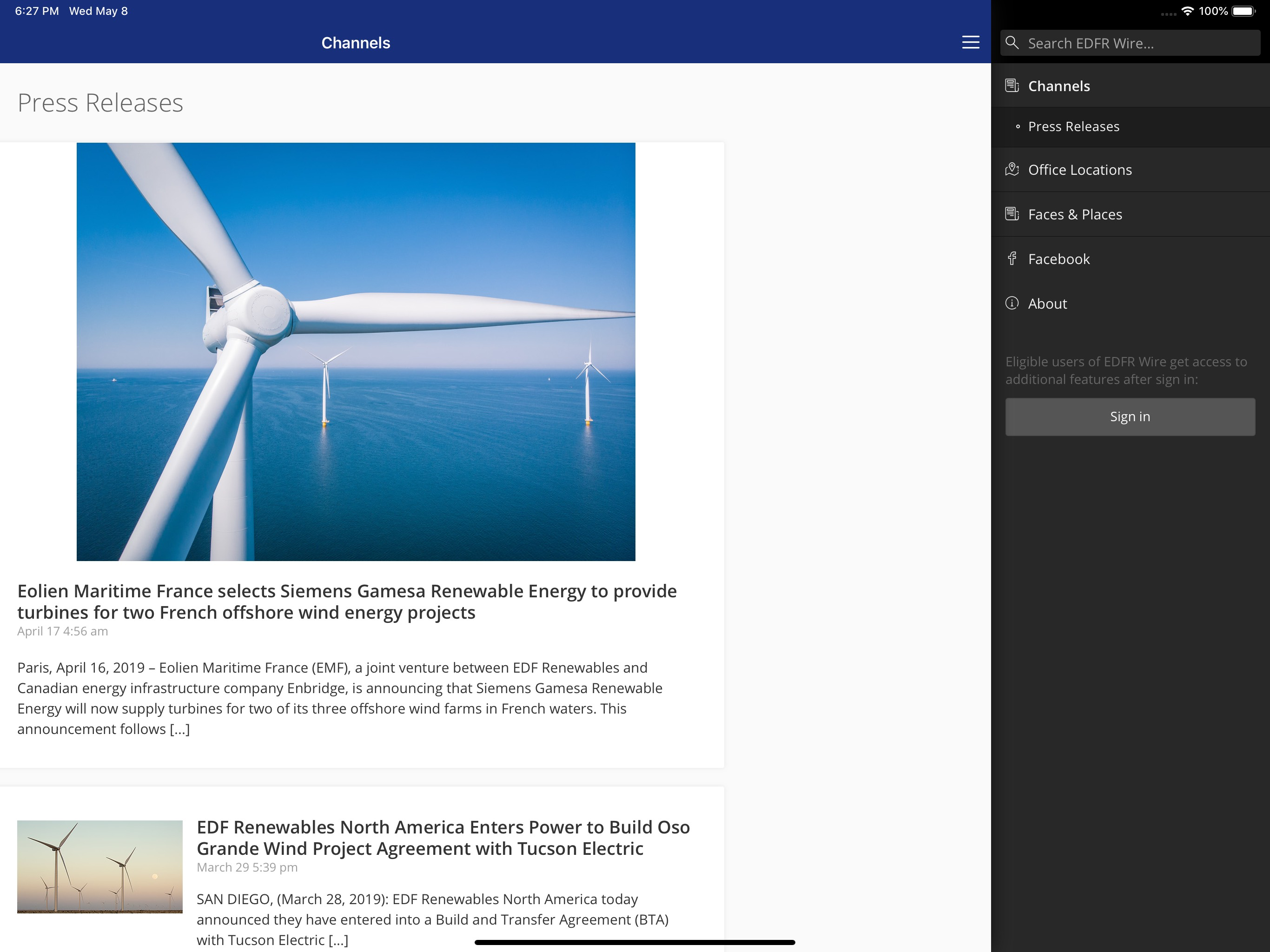
Task: Open the offshore wind turbine photo
Action: click(356, 351)
